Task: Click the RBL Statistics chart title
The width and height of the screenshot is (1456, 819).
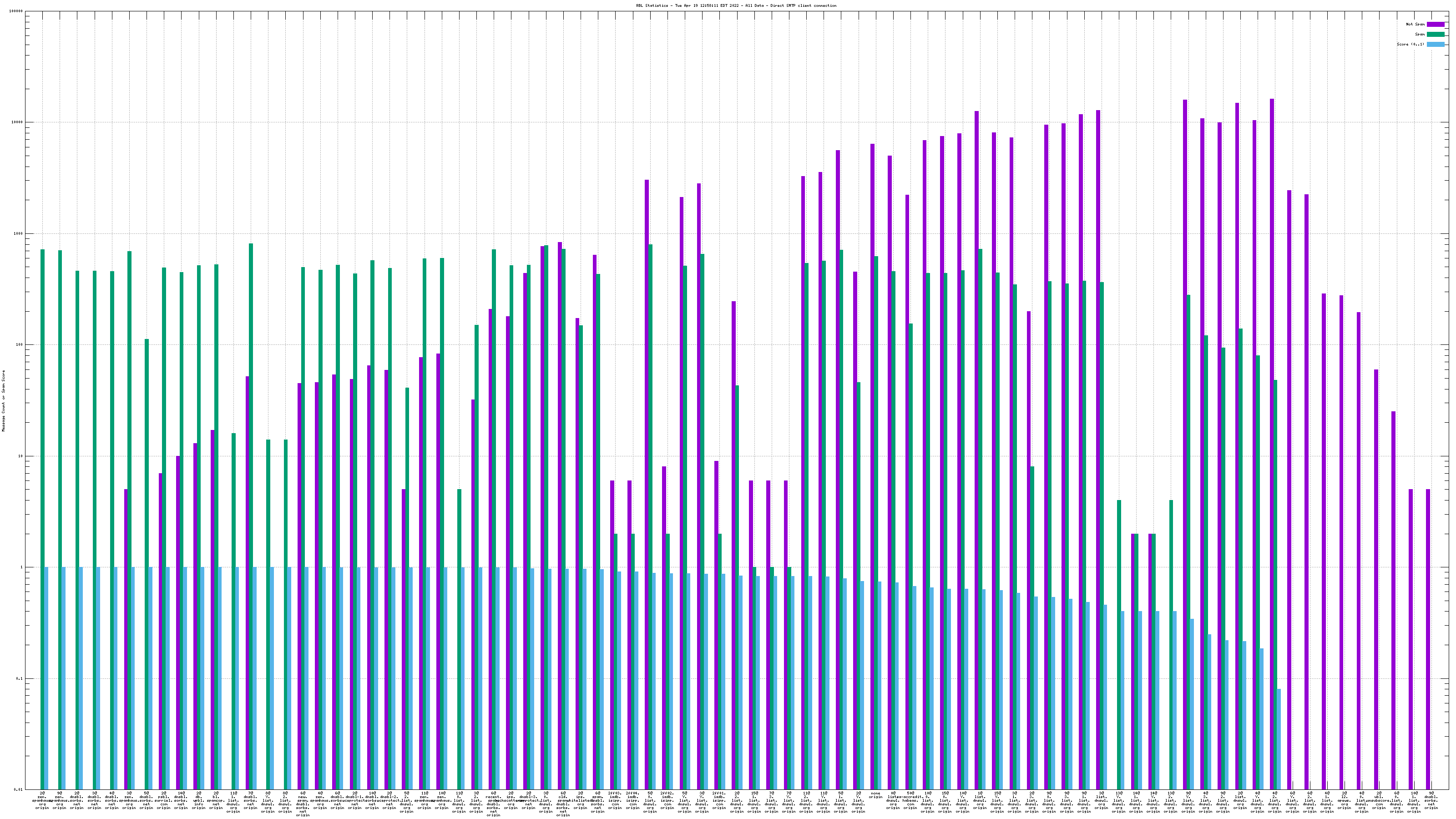Action: [736, 5]
